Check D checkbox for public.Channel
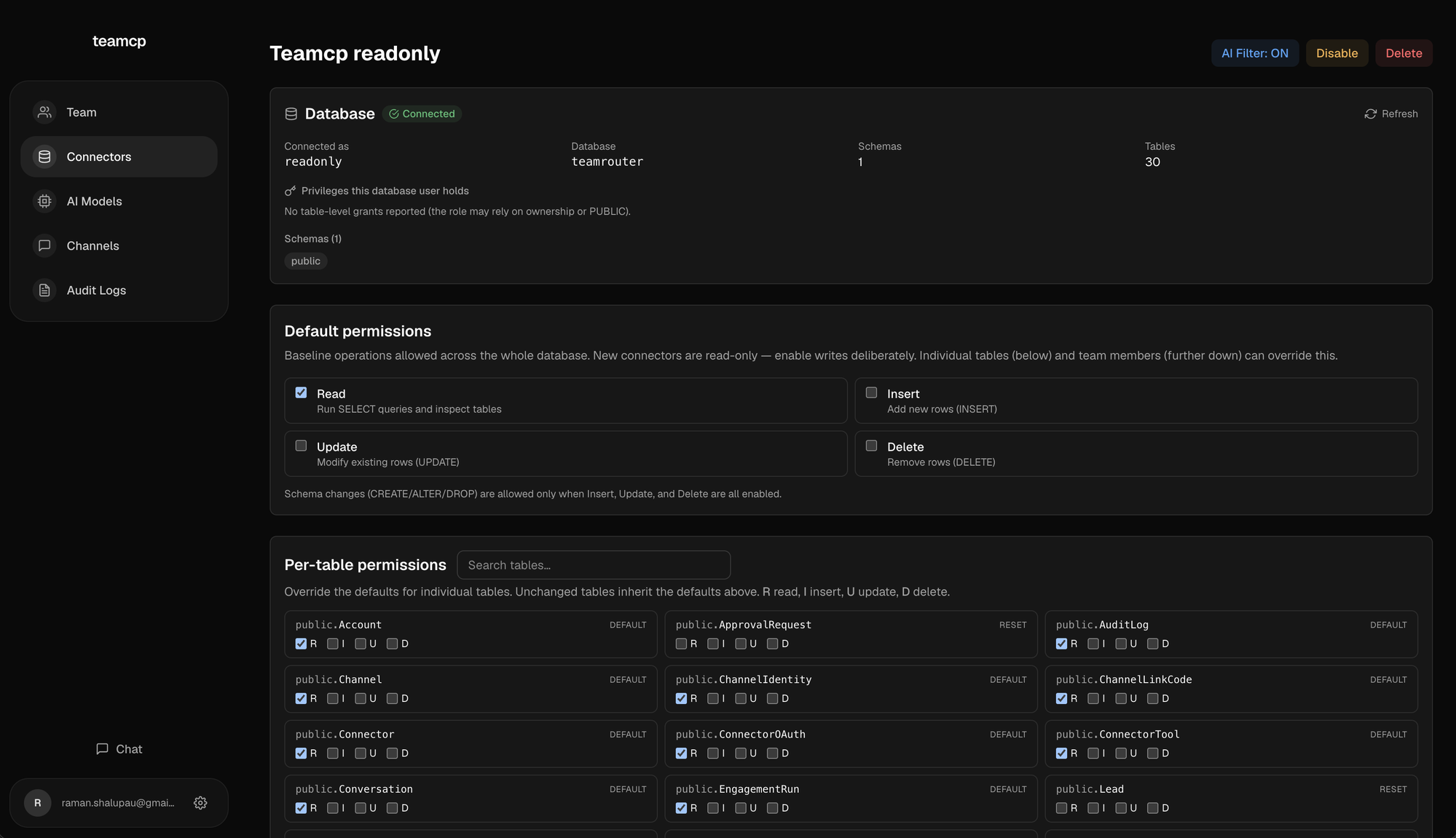The height and width of the screenshot is (838, 1456). point(392,698)
